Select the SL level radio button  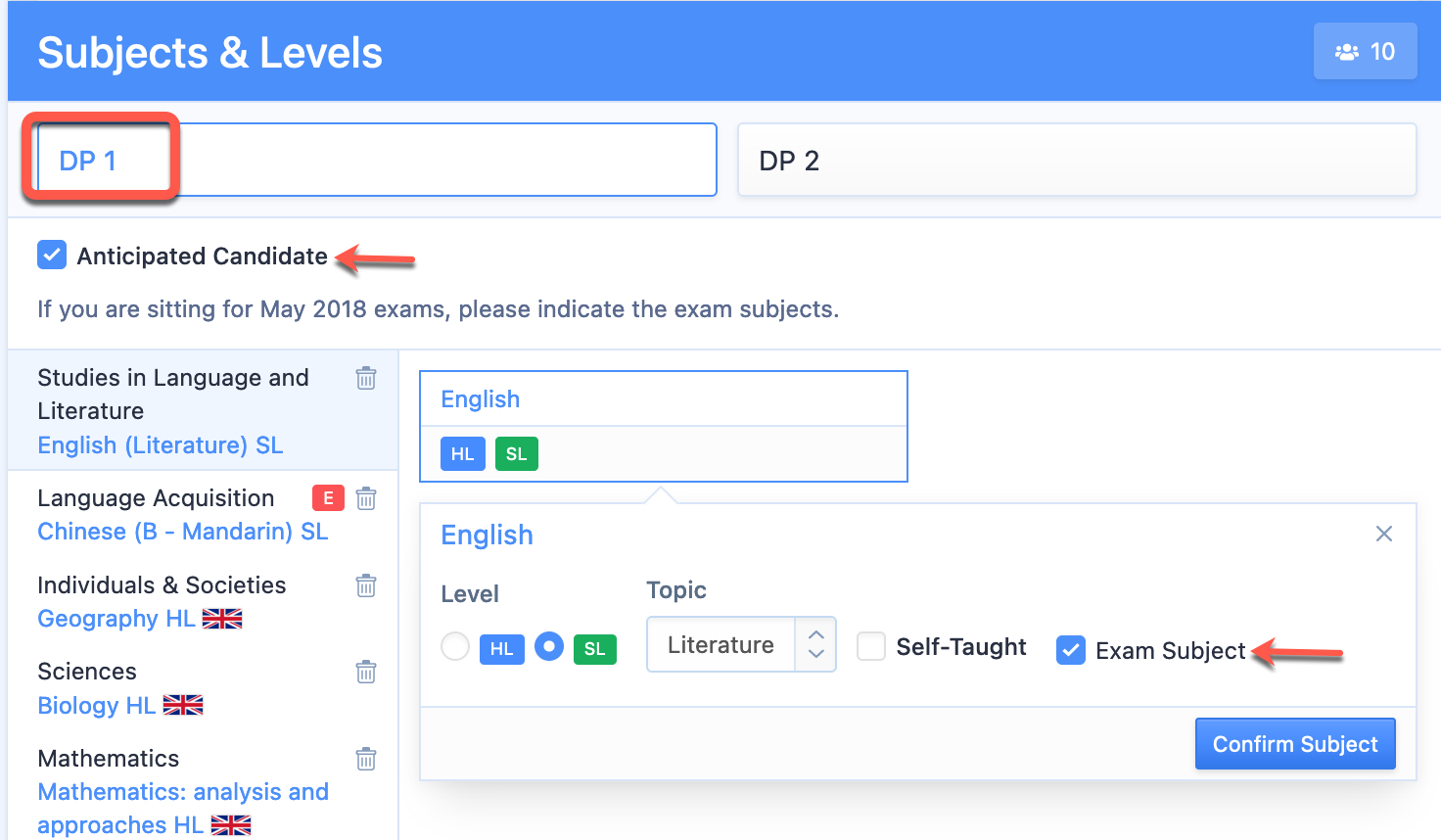click(549, 646)
